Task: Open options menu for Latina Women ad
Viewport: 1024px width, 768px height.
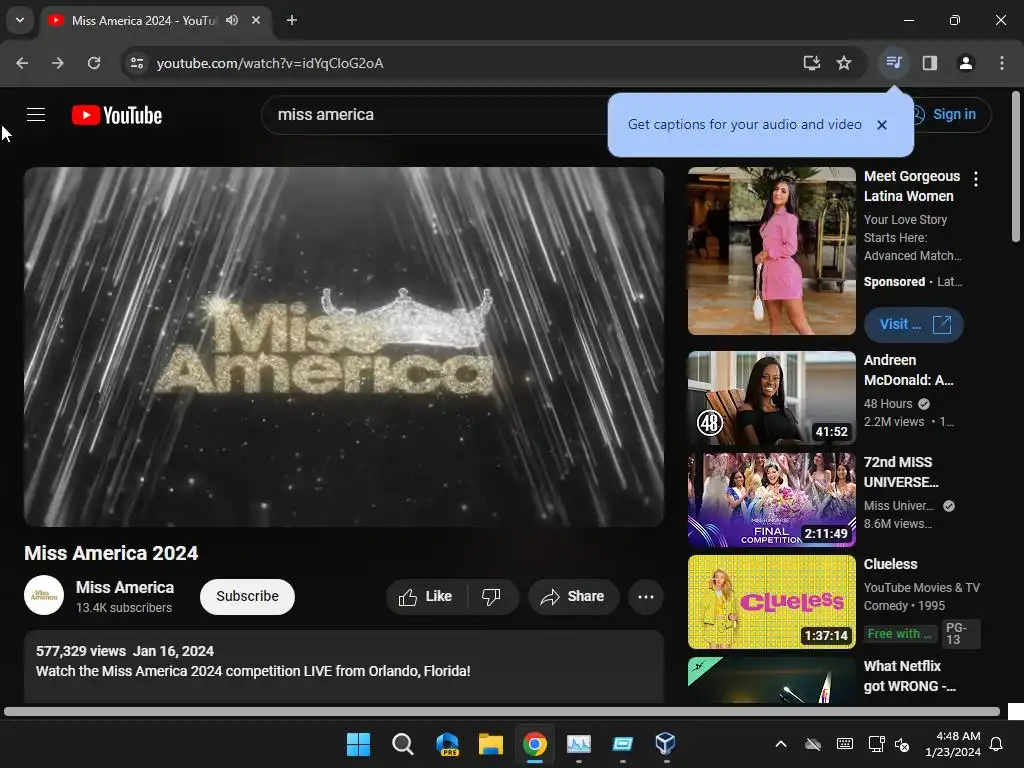Action: (976, 179)
